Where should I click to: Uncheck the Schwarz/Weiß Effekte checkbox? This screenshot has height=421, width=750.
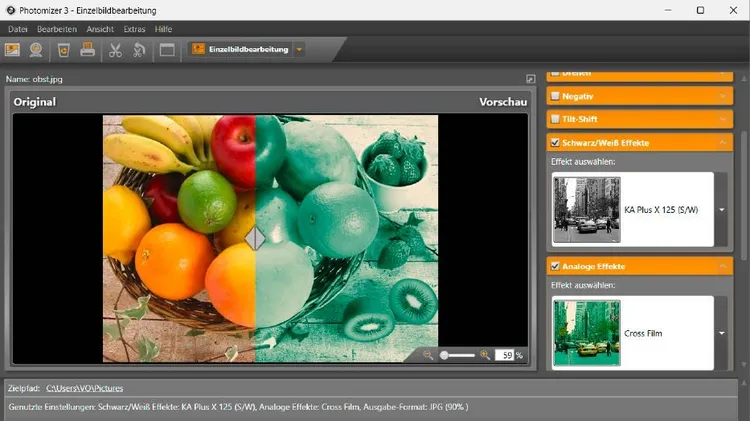(x=554, y=143)
